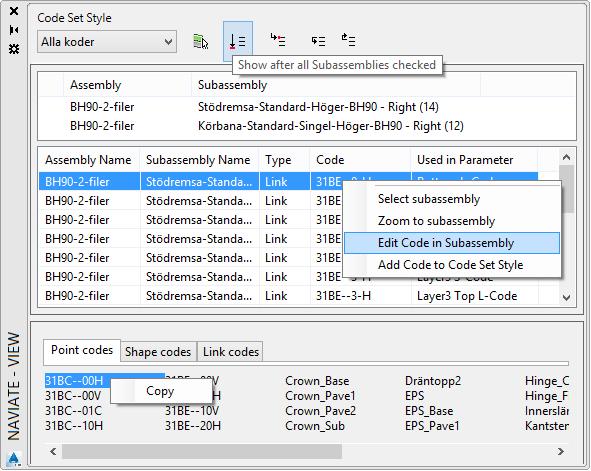The height and width of the screenshot is (471, 591).
Task: Select point code 31BE--10V
Action: [192, 411]
